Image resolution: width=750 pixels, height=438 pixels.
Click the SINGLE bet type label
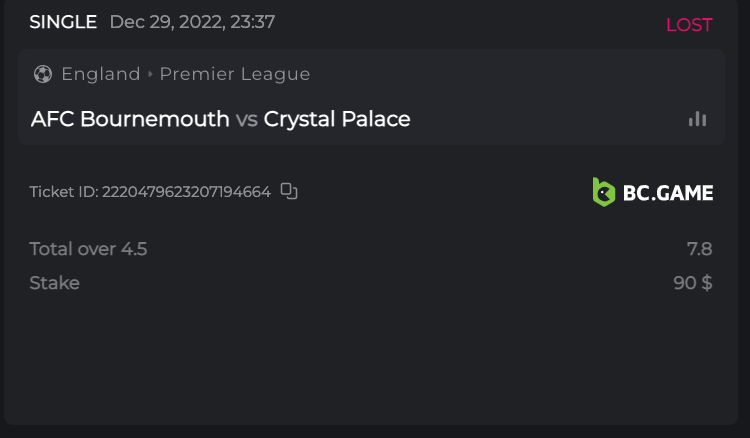tap(63, 22)
